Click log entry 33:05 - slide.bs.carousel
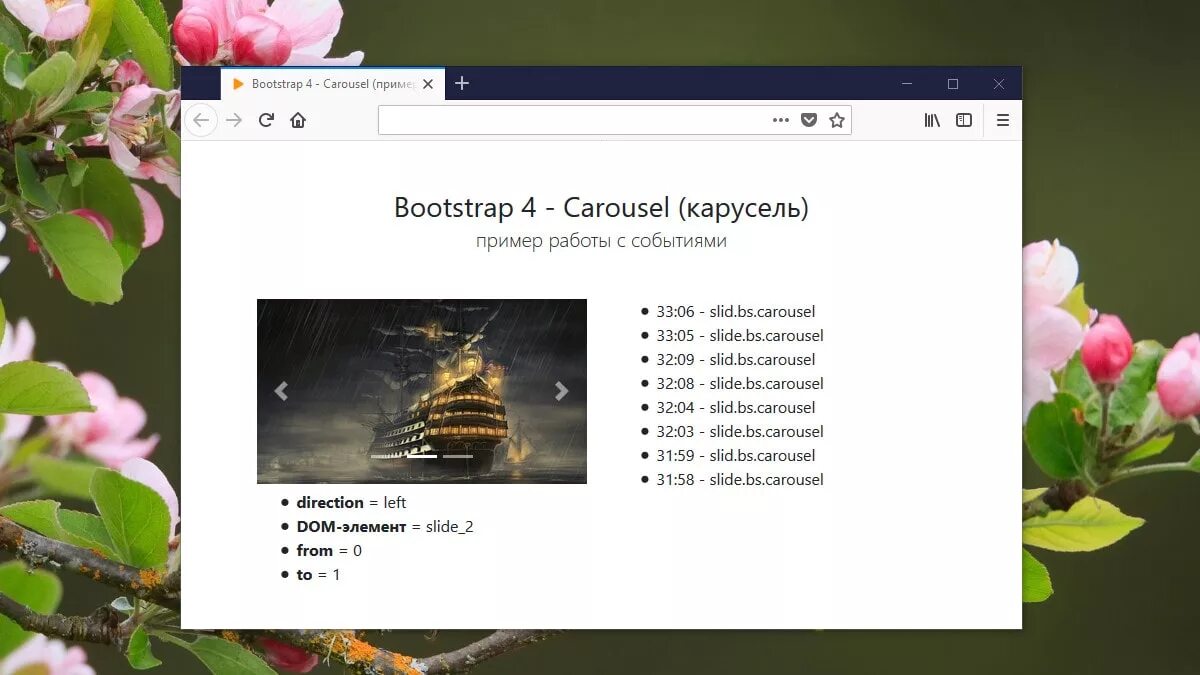The image size is (1200, 675). tap(740, 335)
